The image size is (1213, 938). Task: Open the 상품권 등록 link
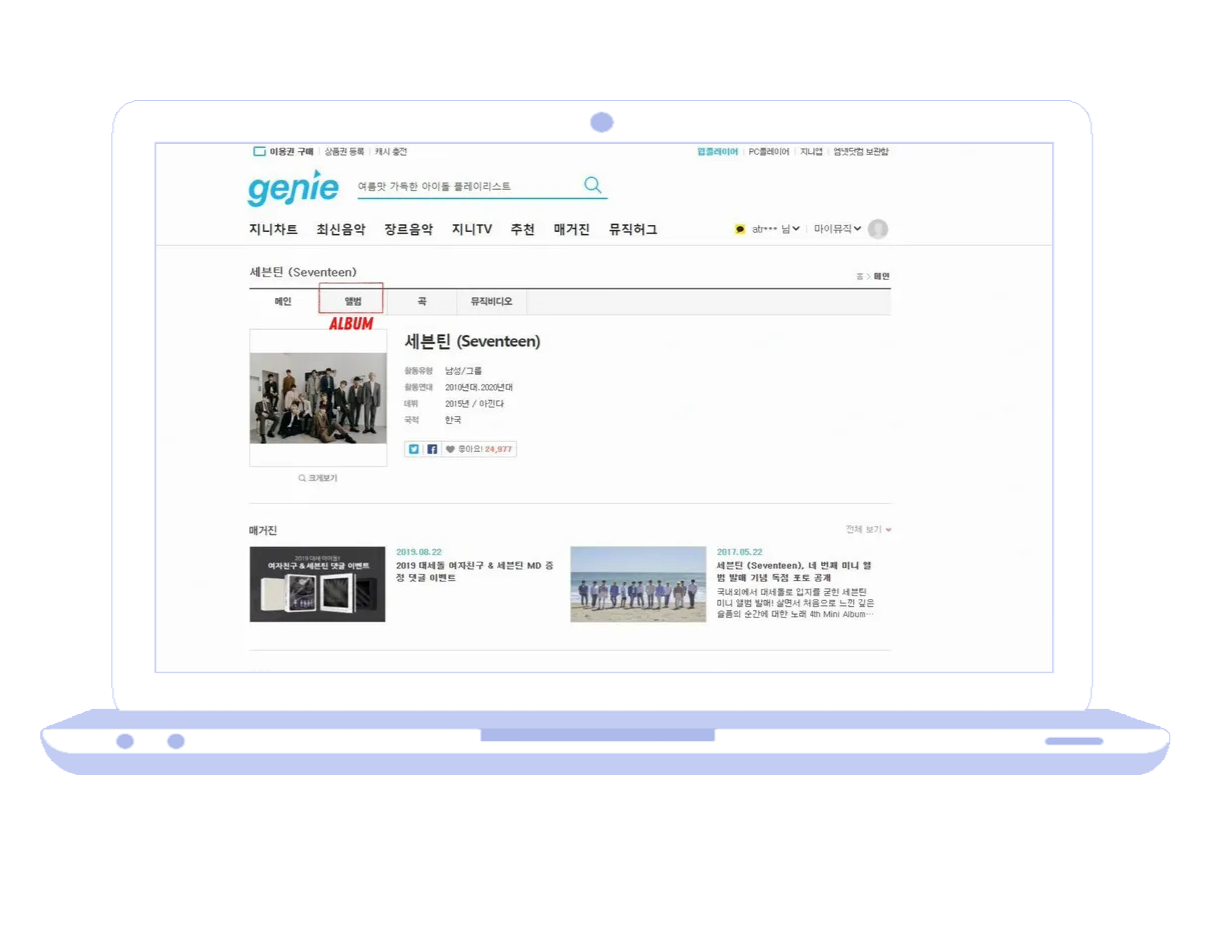coord(344,152)
